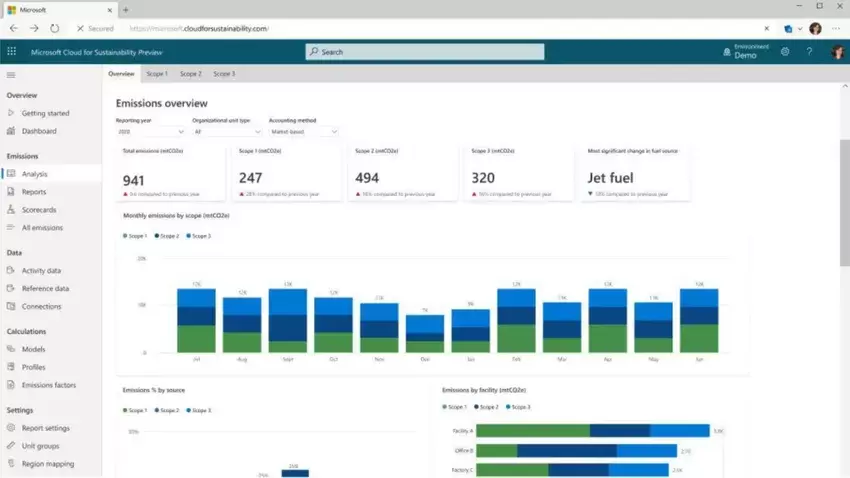Screen dimensions: 850x478
Task: Open the Organizational unit type dropdown
Action: (x=227, y=132)
